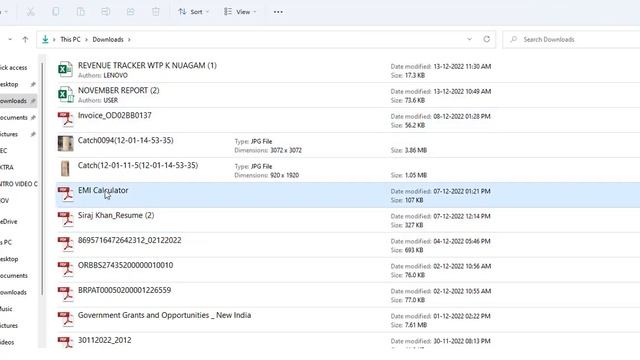Click Dimensions 3072 x 3072 text
The width and height of the screenshot is (640, 360).
(x=268, y=151)
